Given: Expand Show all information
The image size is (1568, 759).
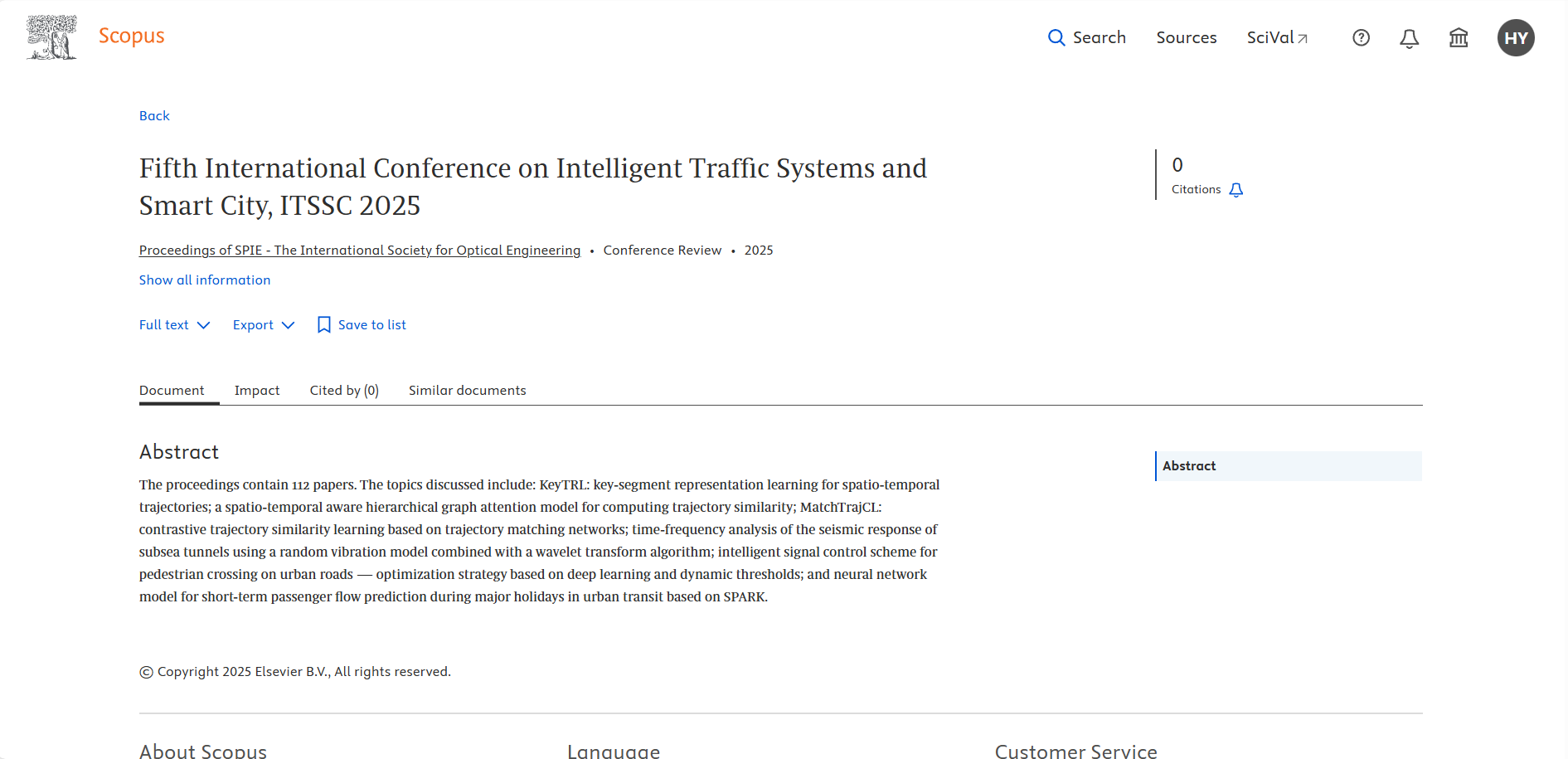Looking at the screenshot, I should pyautogui.click(x=205, y=280).
